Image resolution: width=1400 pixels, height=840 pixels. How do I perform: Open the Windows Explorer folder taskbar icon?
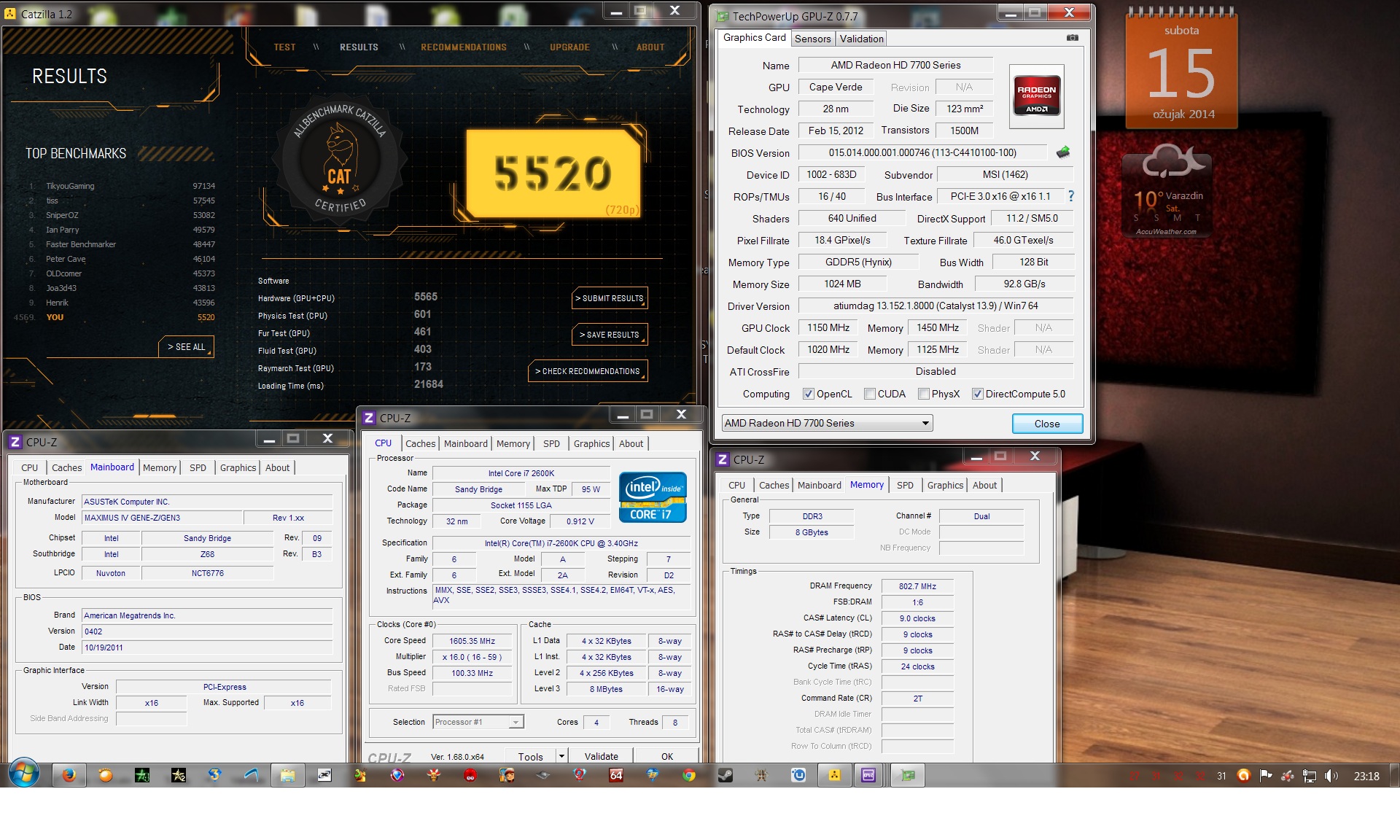point(287,775)
